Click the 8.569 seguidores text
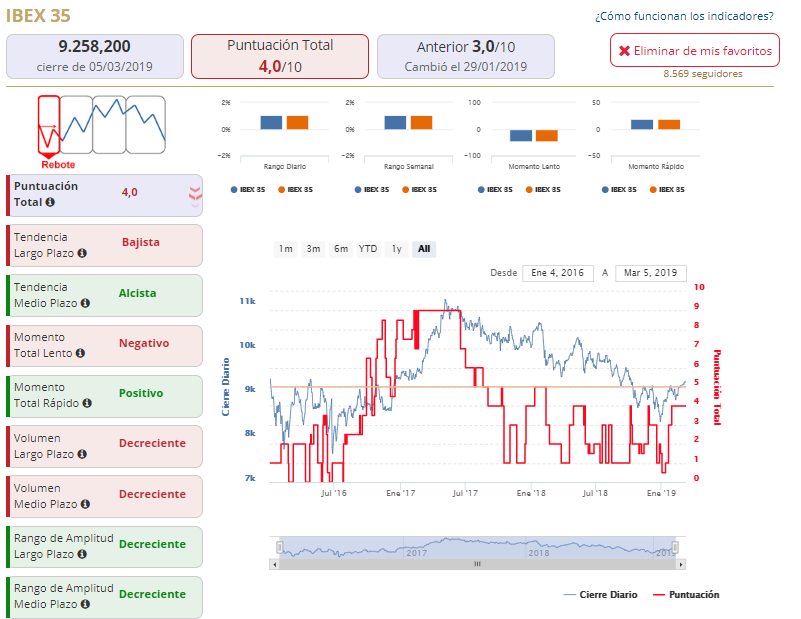The image size is (801, 619). pyautogui.click(x=703, y=74)
